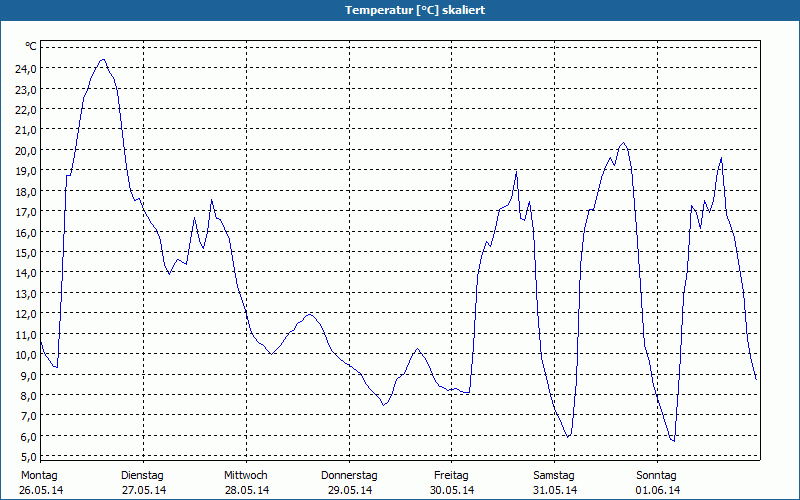This screenshot has width=800, height=500.
Task: Click the °C unit label on axis
Action: [31, 46]
